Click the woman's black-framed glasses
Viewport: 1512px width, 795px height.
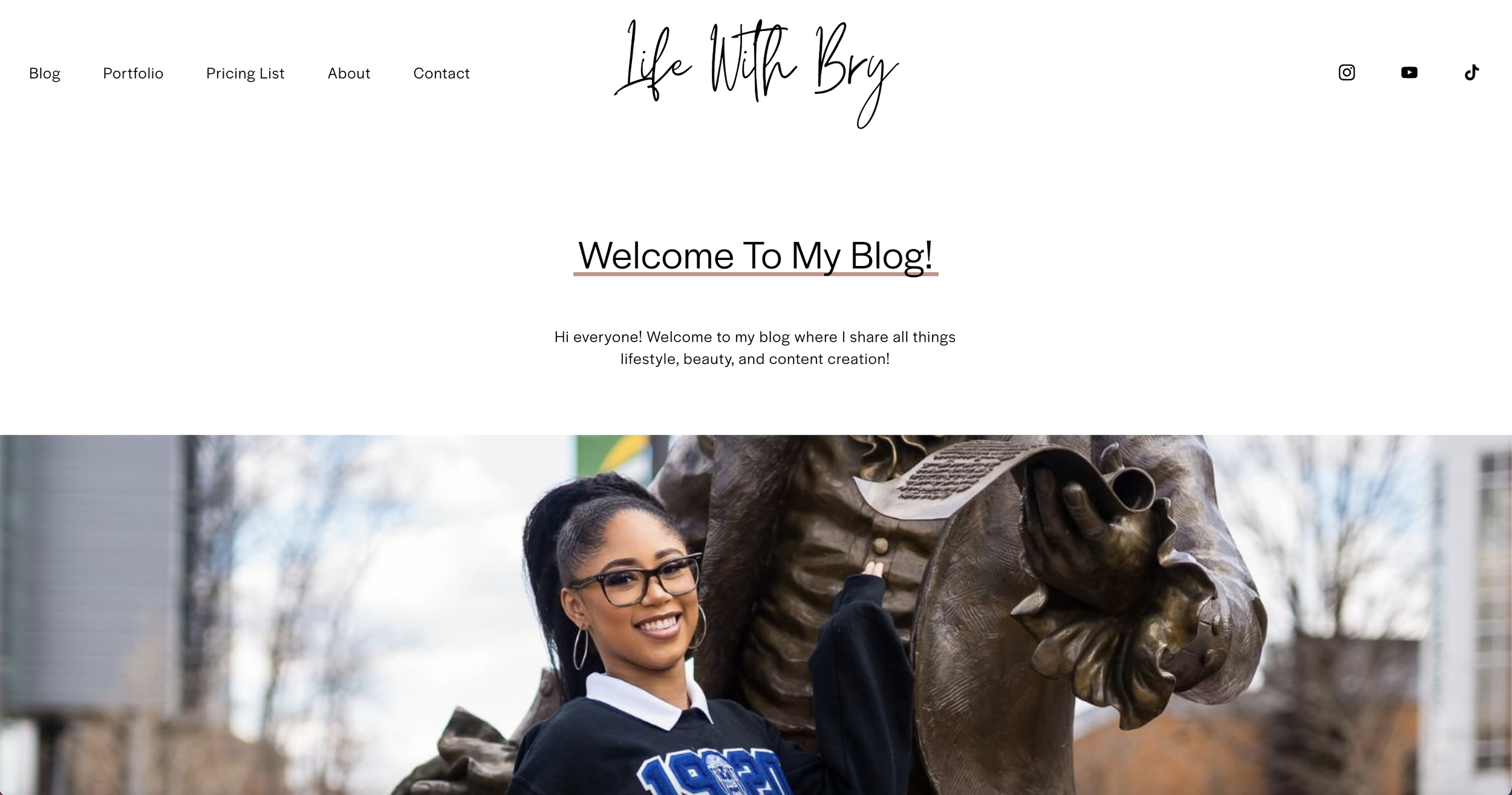635,579
